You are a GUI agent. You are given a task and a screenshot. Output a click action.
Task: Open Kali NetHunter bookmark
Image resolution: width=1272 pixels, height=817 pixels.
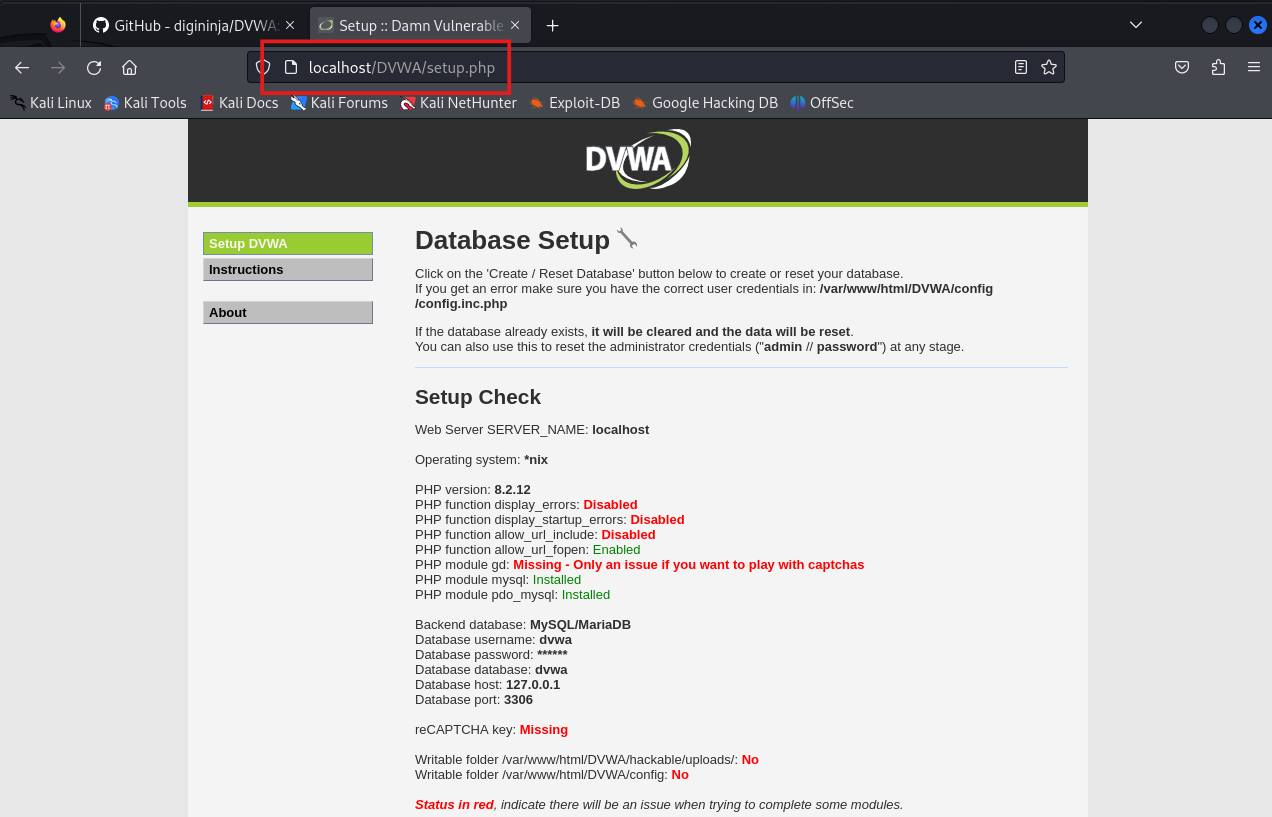coord(458,102)
